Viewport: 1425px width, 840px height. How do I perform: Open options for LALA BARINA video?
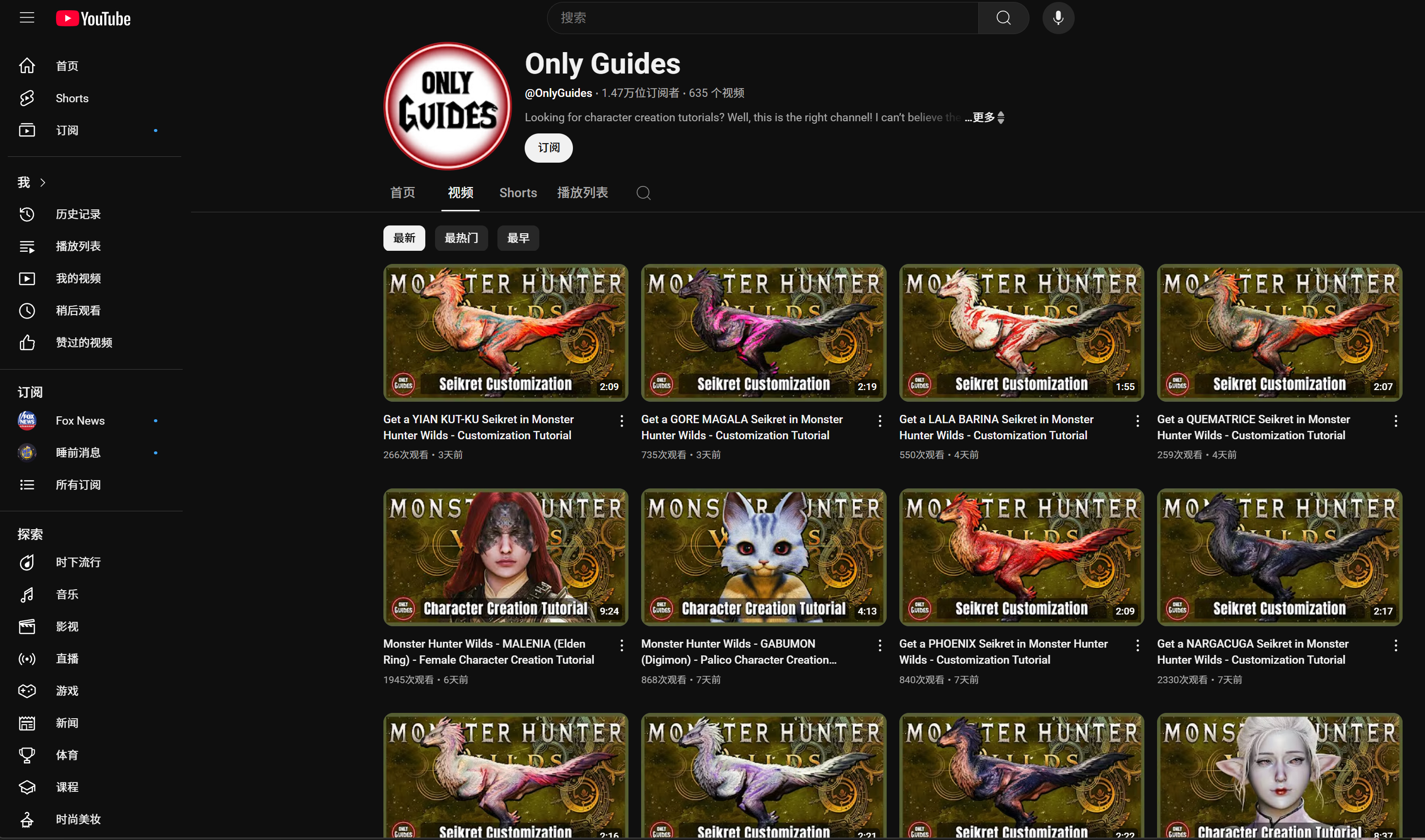tap(1138, 421)
